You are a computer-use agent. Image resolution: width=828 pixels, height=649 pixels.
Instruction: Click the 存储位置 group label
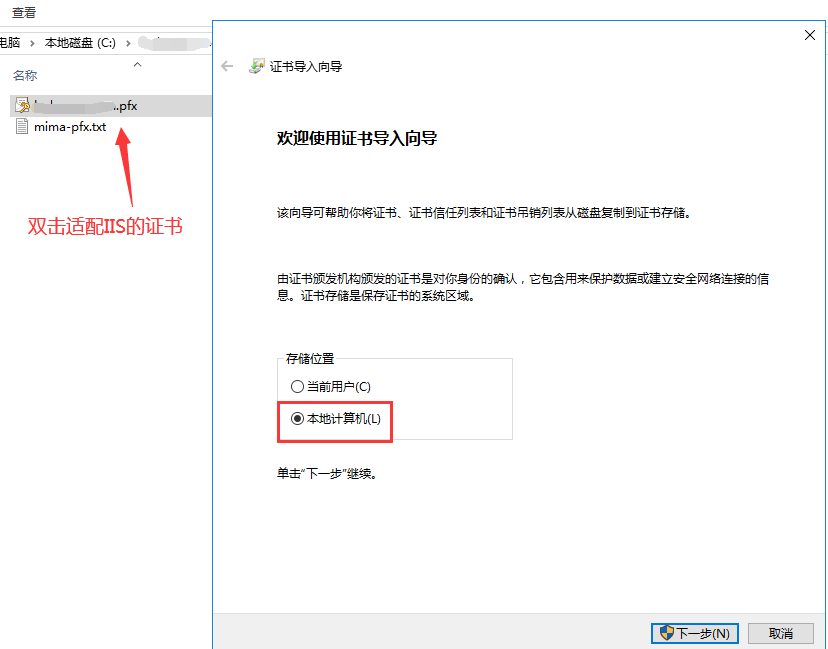pyautogui.click(x=310, y=359)
